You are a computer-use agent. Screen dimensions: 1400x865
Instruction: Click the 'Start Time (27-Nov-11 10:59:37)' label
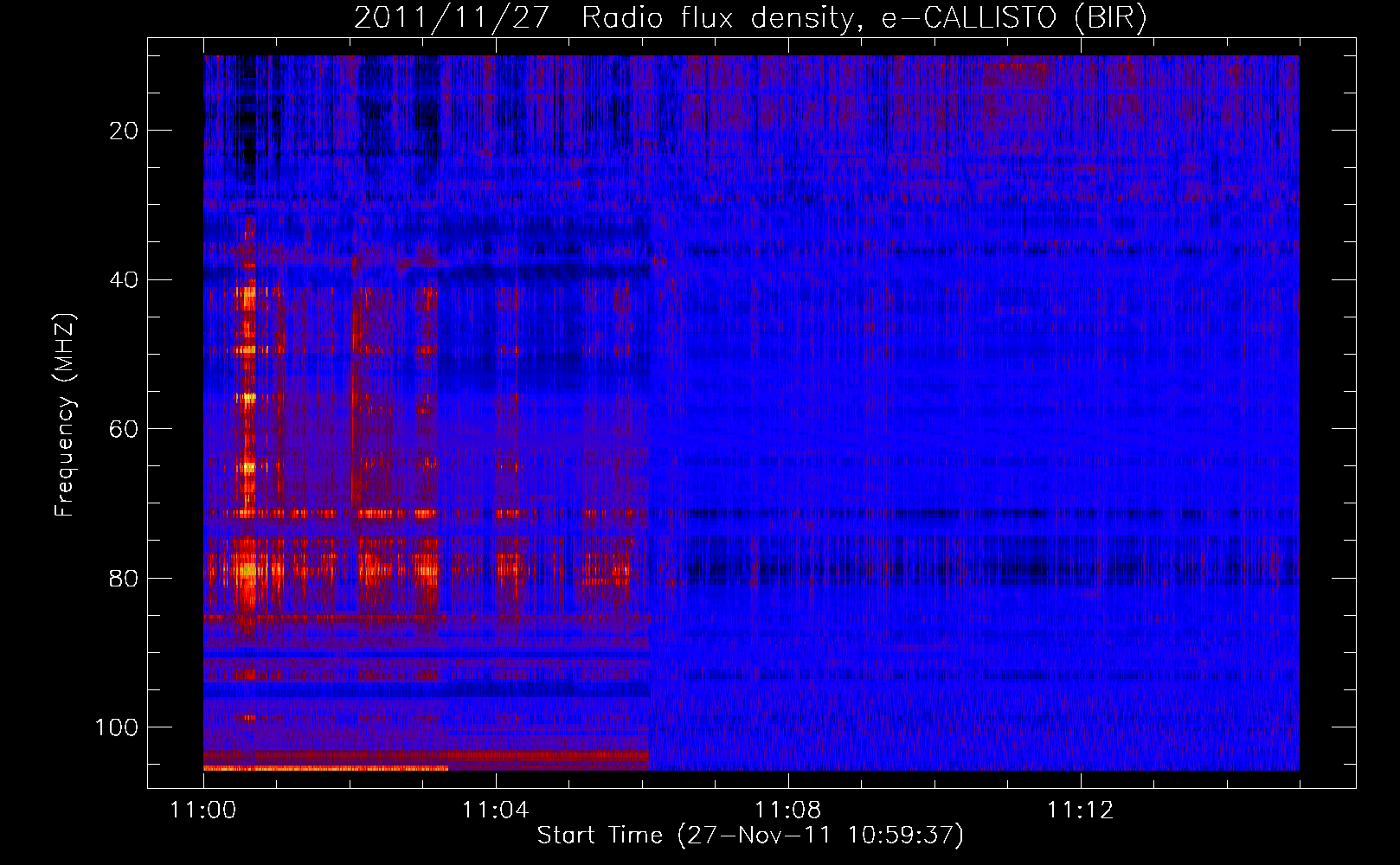(750, 836)
